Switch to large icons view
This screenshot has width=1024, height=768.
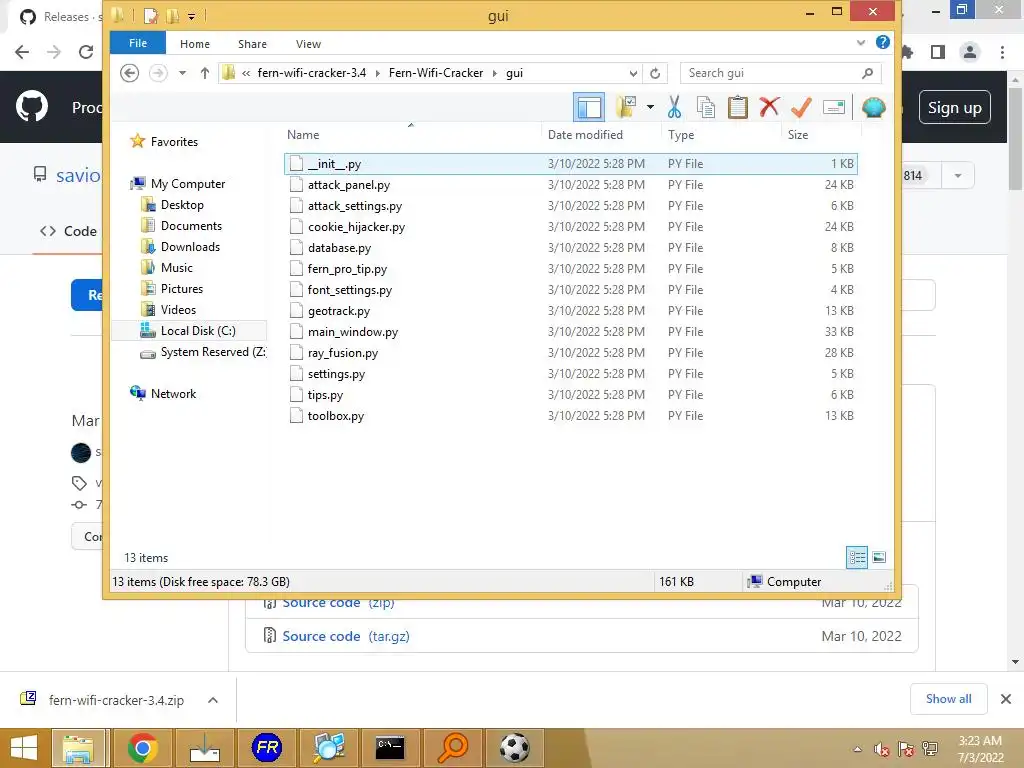click(879, 557)
